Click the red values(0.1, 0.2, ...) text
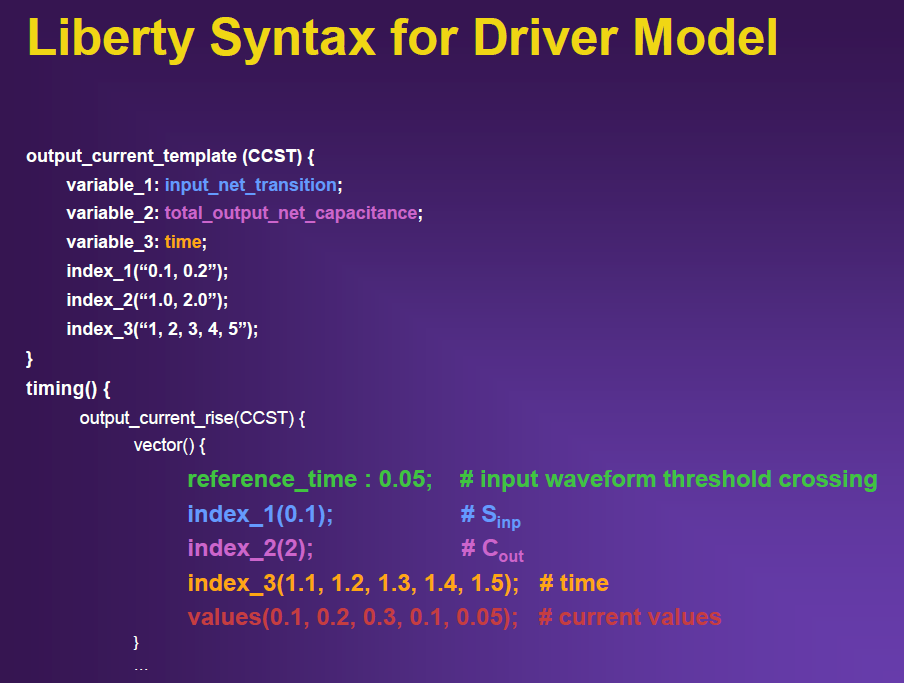The width and height of the screenshot is (904, 683). pyautogui.click(x=352, y=617)
